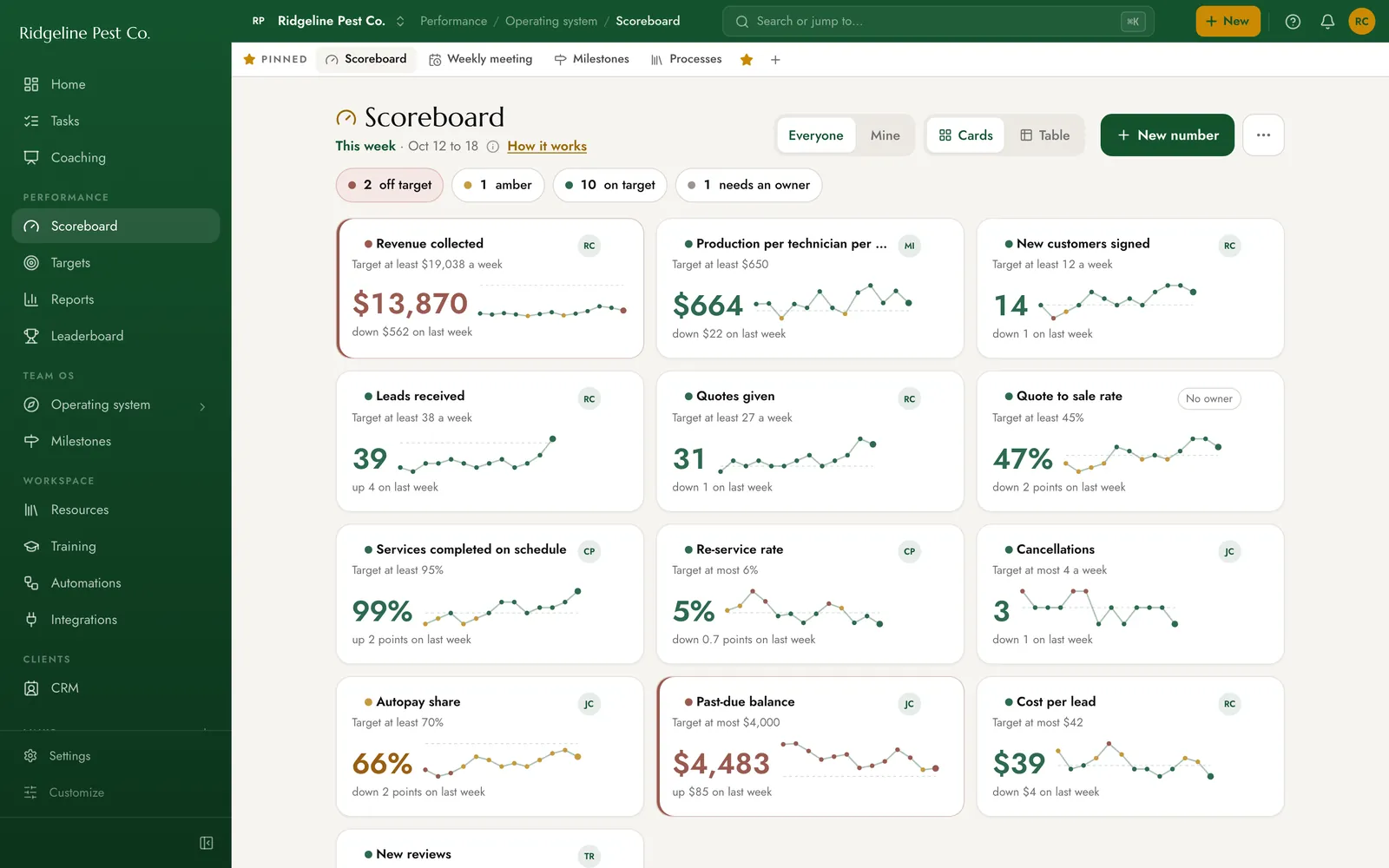1389x868 pixels.
Task: Open the Revenue collected card
Action: pyautogui.click(x=490, y=288)
